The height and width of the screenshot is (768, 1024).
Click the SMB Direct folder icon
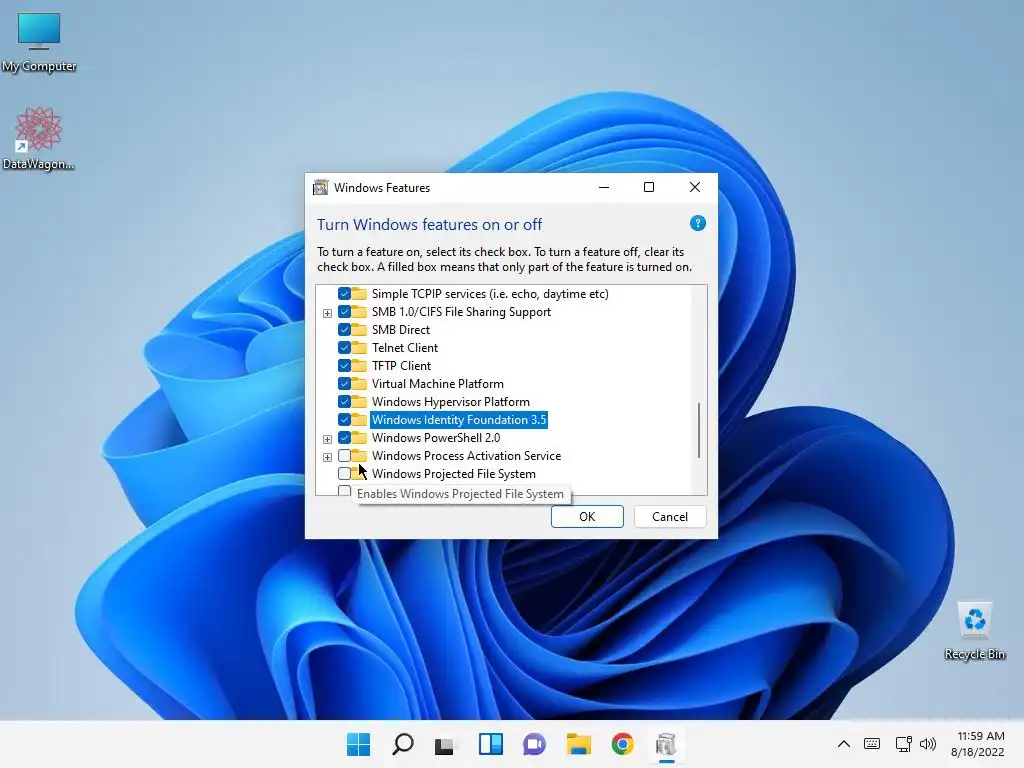359,329
